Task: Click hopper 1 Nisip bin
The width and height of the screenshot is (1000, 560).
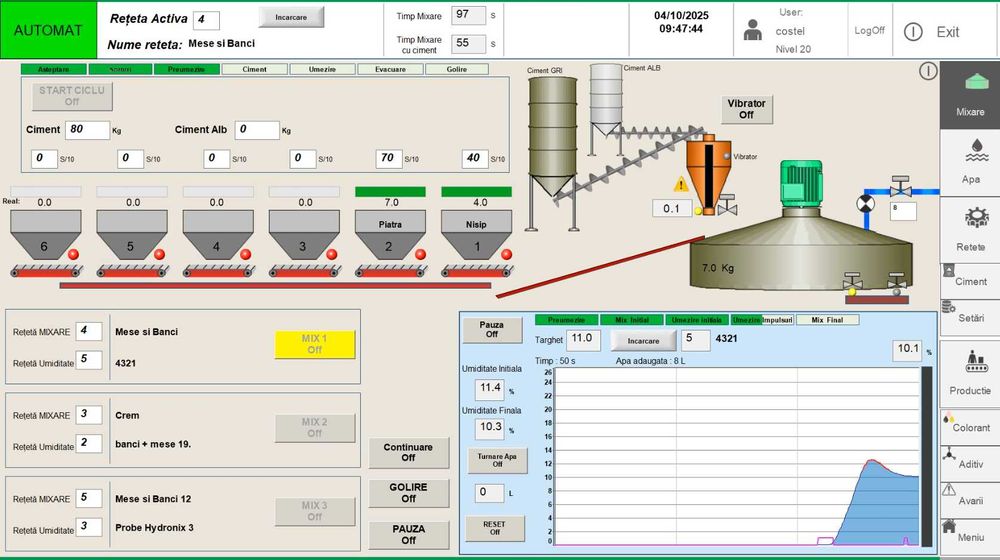Action: click(x=476, y=235)
